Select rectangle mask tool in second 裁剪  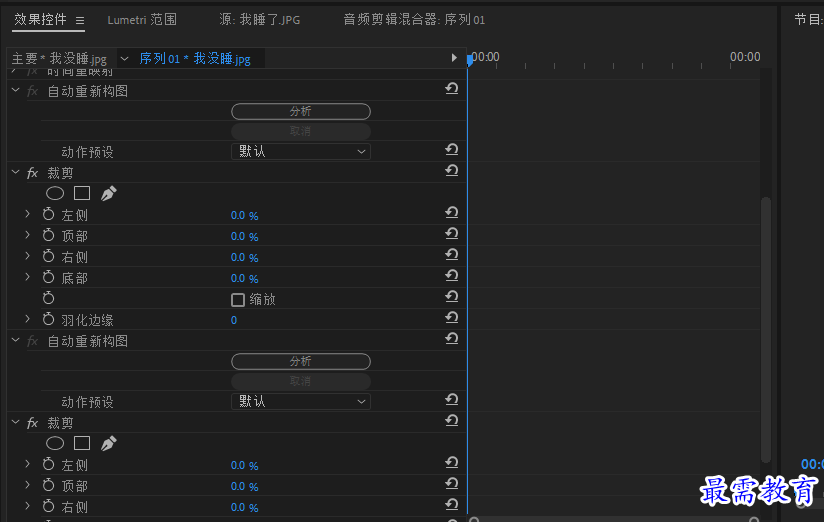[82, 444]
